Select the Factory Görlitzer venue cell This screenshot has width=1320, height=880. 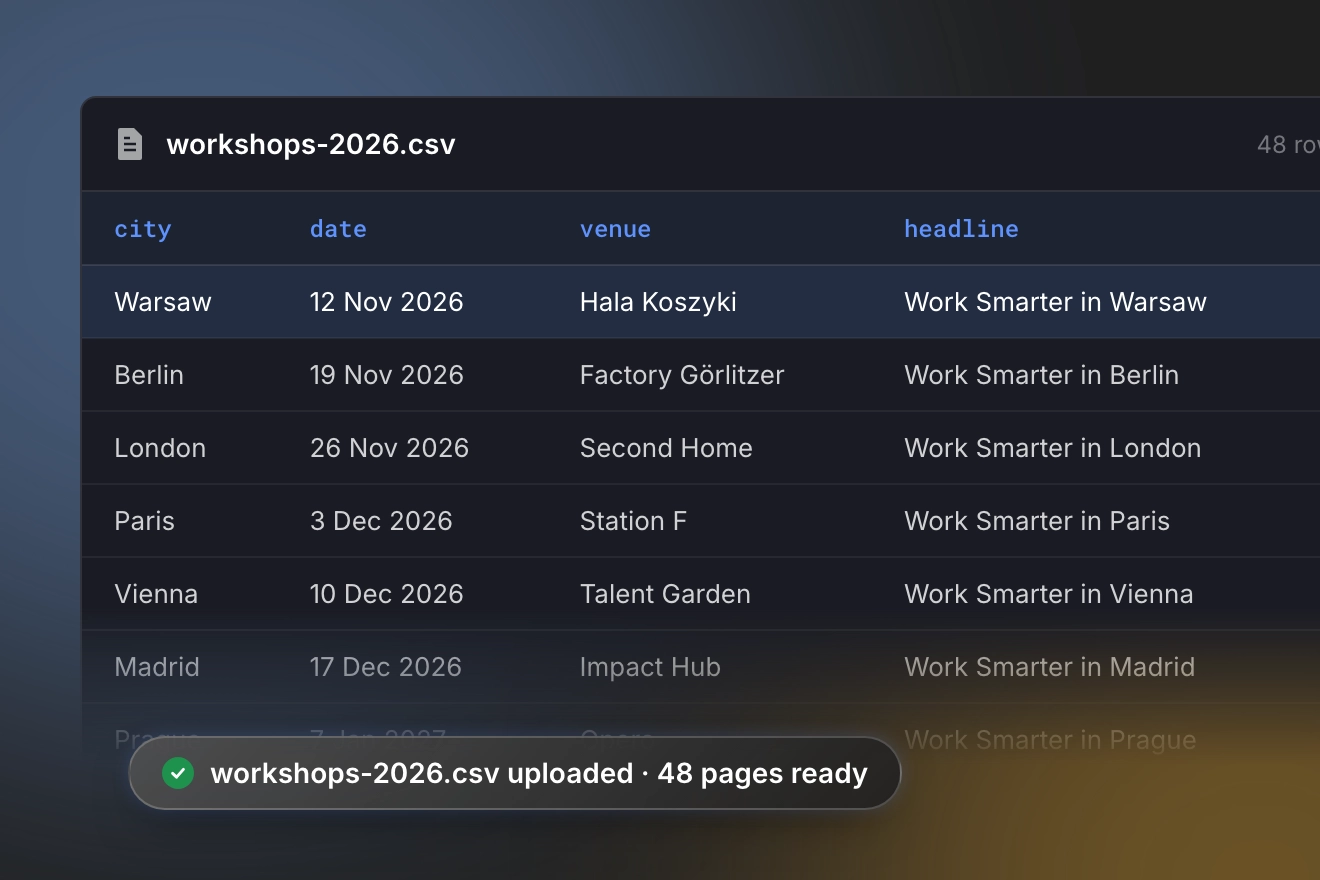682,375
